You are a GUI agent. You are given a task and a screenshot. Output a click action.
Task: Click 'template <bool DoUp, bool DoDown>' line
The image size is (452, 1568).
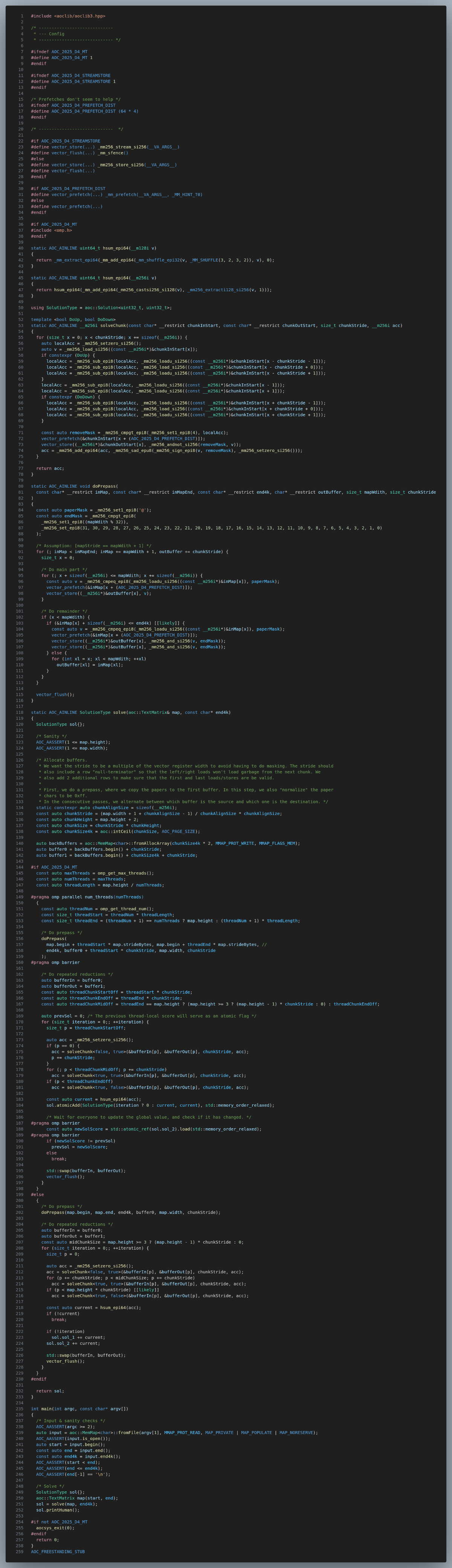(73, 319)
